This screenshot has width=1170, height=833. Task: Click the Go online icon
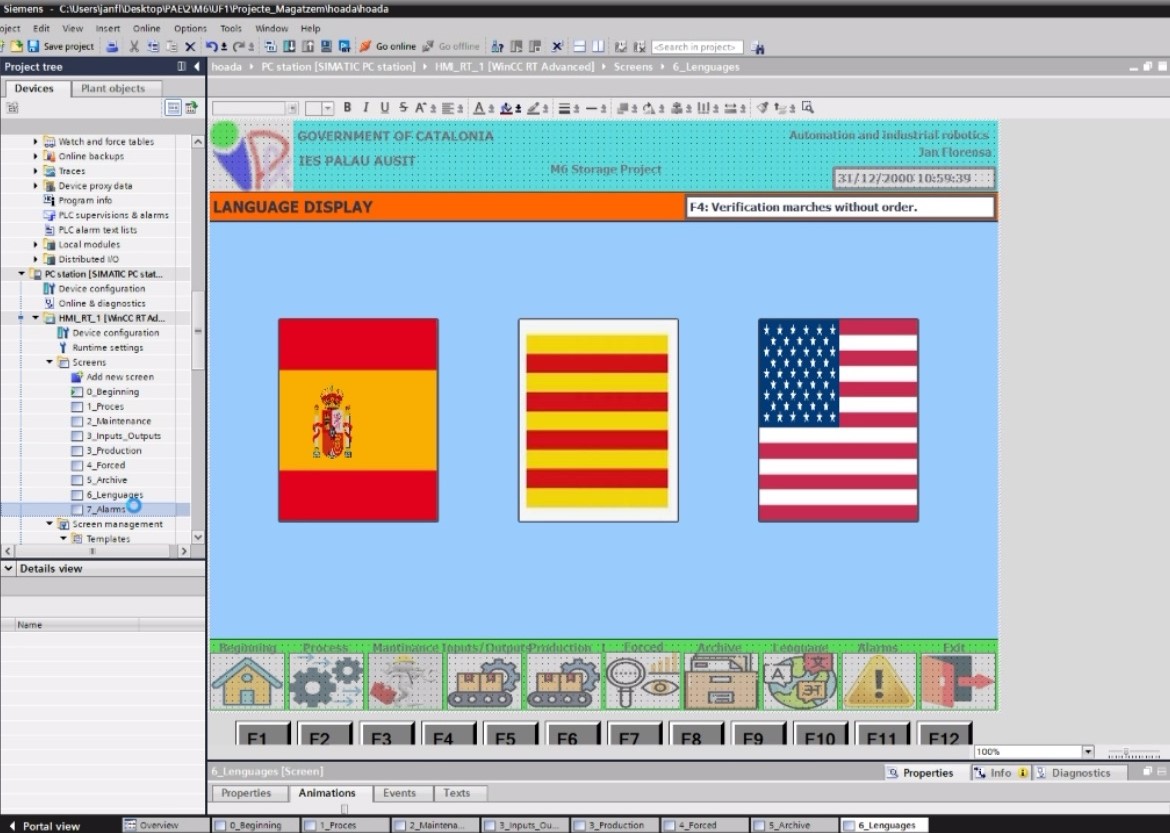coord(366,46)
